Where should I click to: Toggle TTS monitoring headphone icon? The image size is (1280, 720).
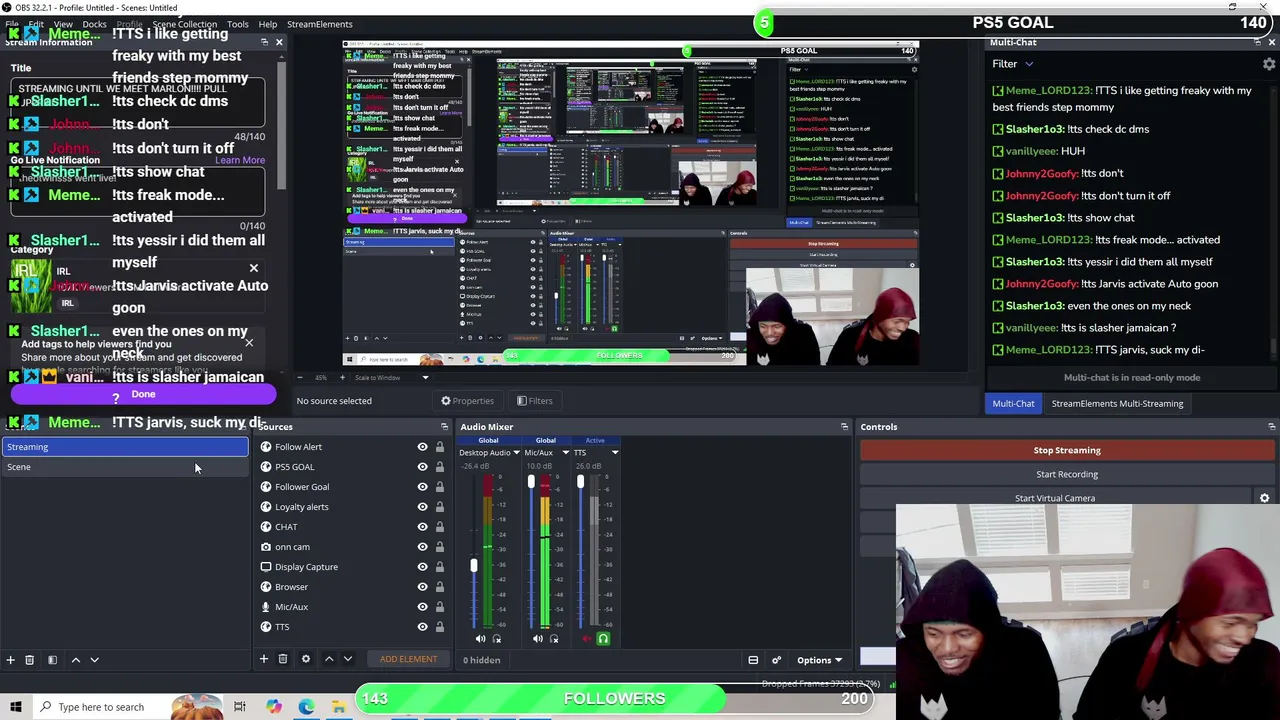(603, 639)
